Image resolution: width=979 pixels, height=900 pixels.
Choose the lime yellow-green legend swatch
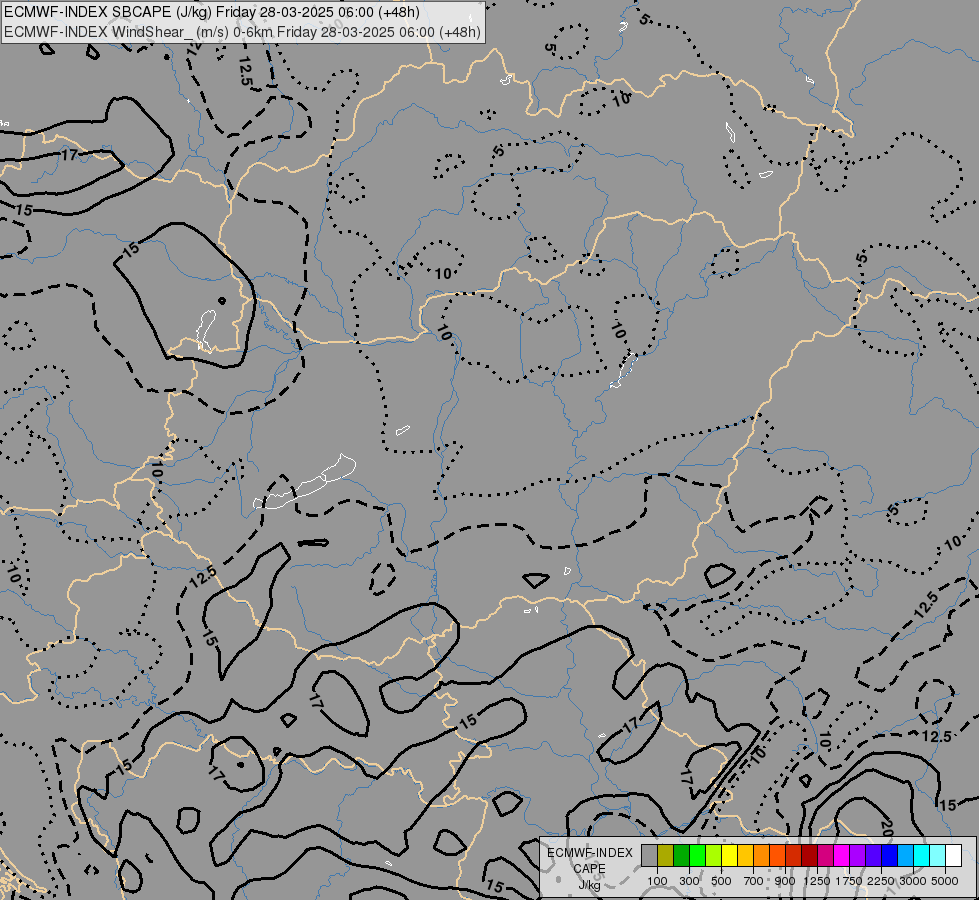tap(714, 856)
